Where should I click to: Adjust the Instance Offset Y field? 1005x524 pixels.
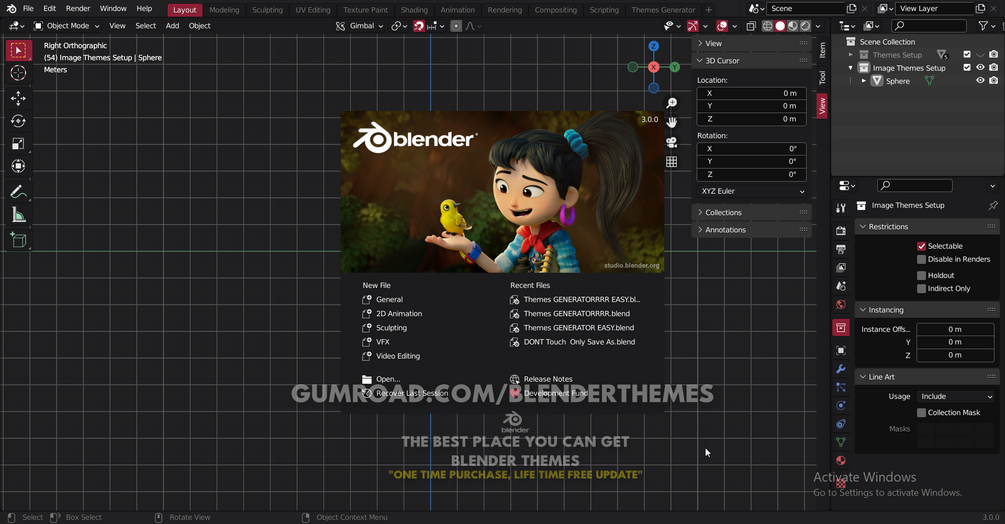point(955,342)
